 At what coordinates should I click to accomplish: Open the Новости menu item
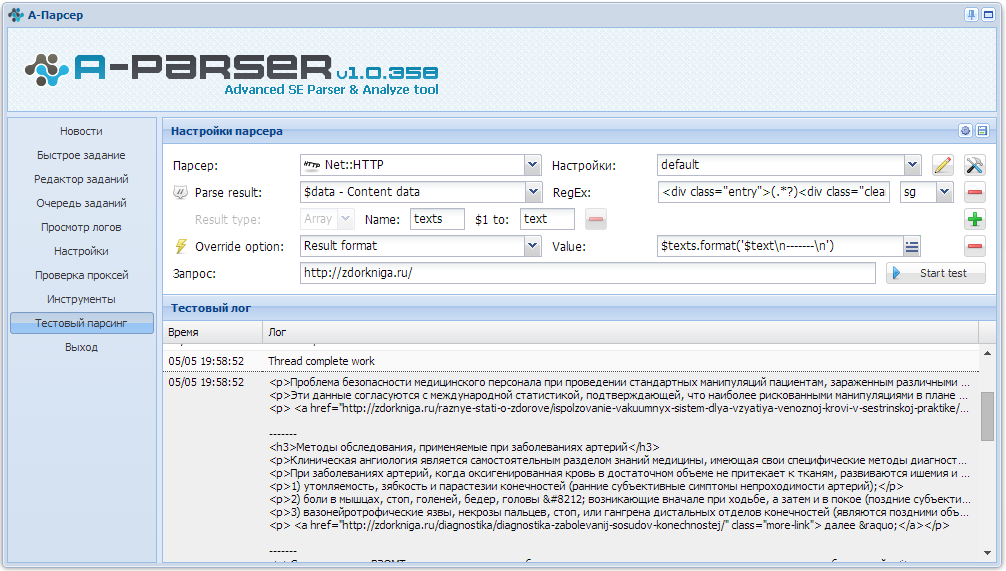[x=81, y=131]
